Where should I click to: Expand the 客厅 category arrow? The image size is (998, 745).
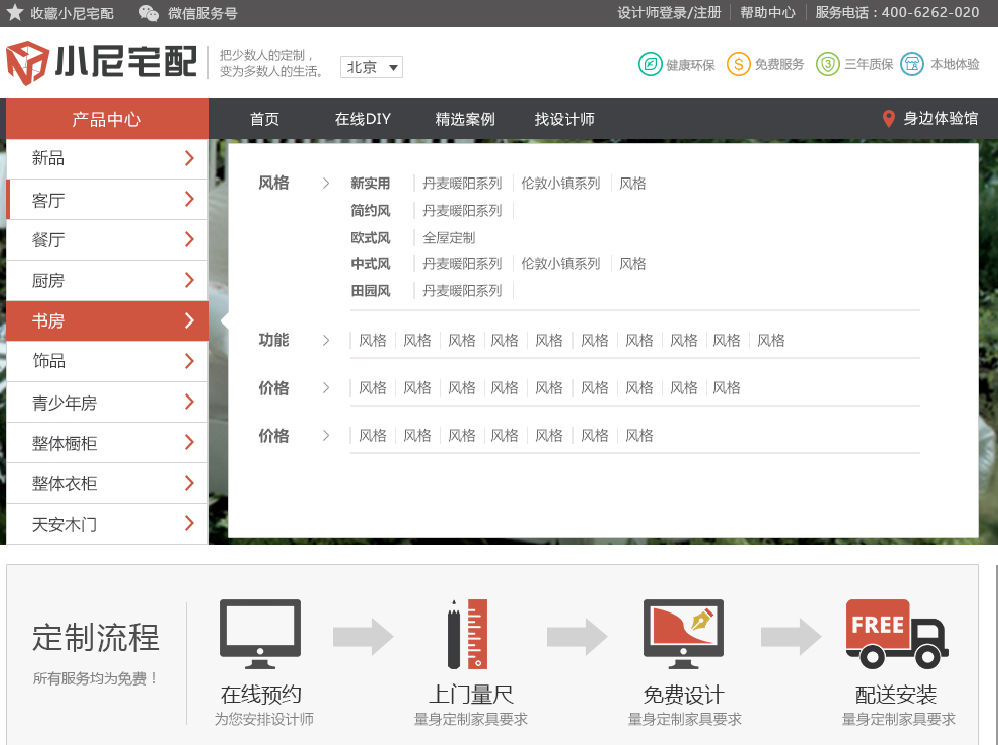point(189,200)
